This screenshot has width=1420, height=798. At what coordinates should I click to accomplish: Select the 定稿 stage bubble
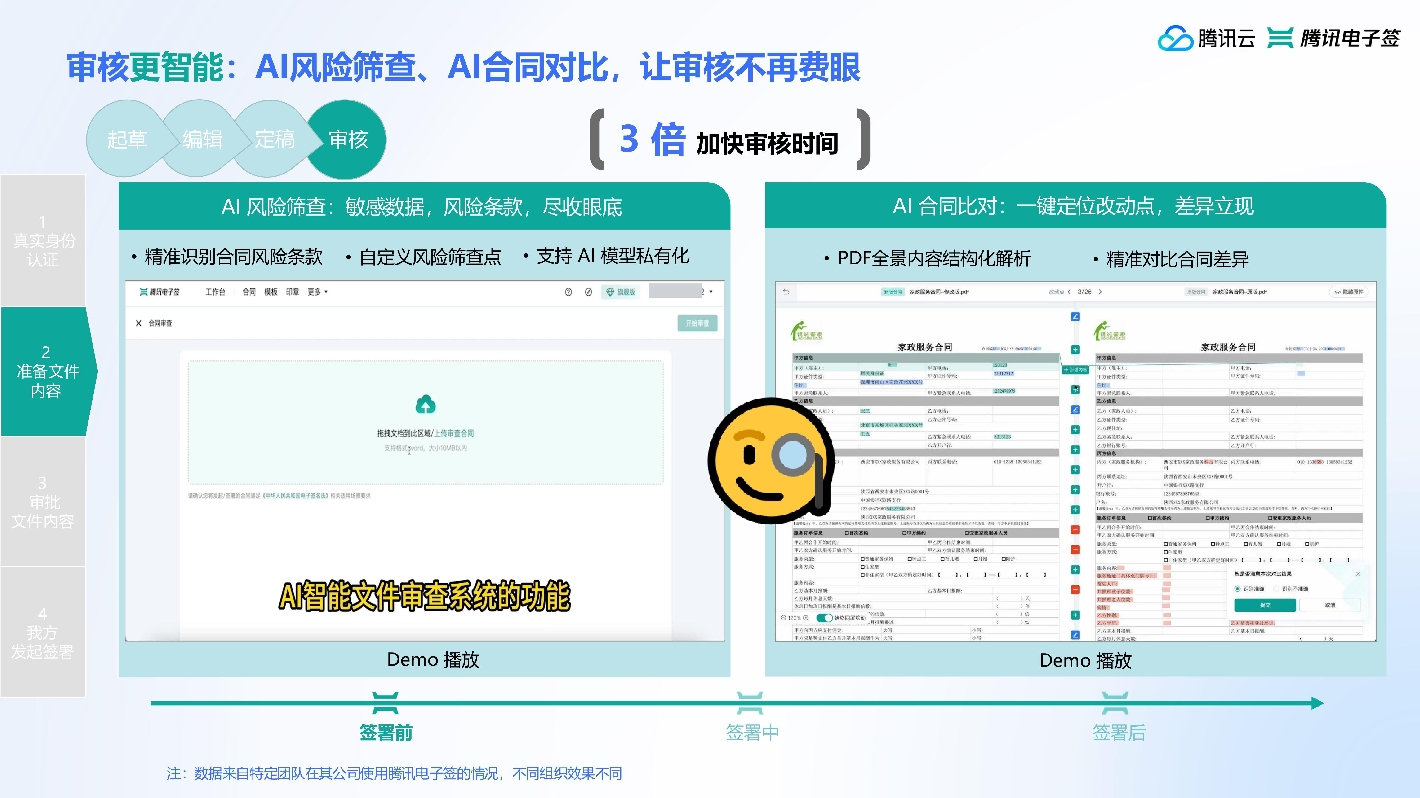click(x=275, y=140)
